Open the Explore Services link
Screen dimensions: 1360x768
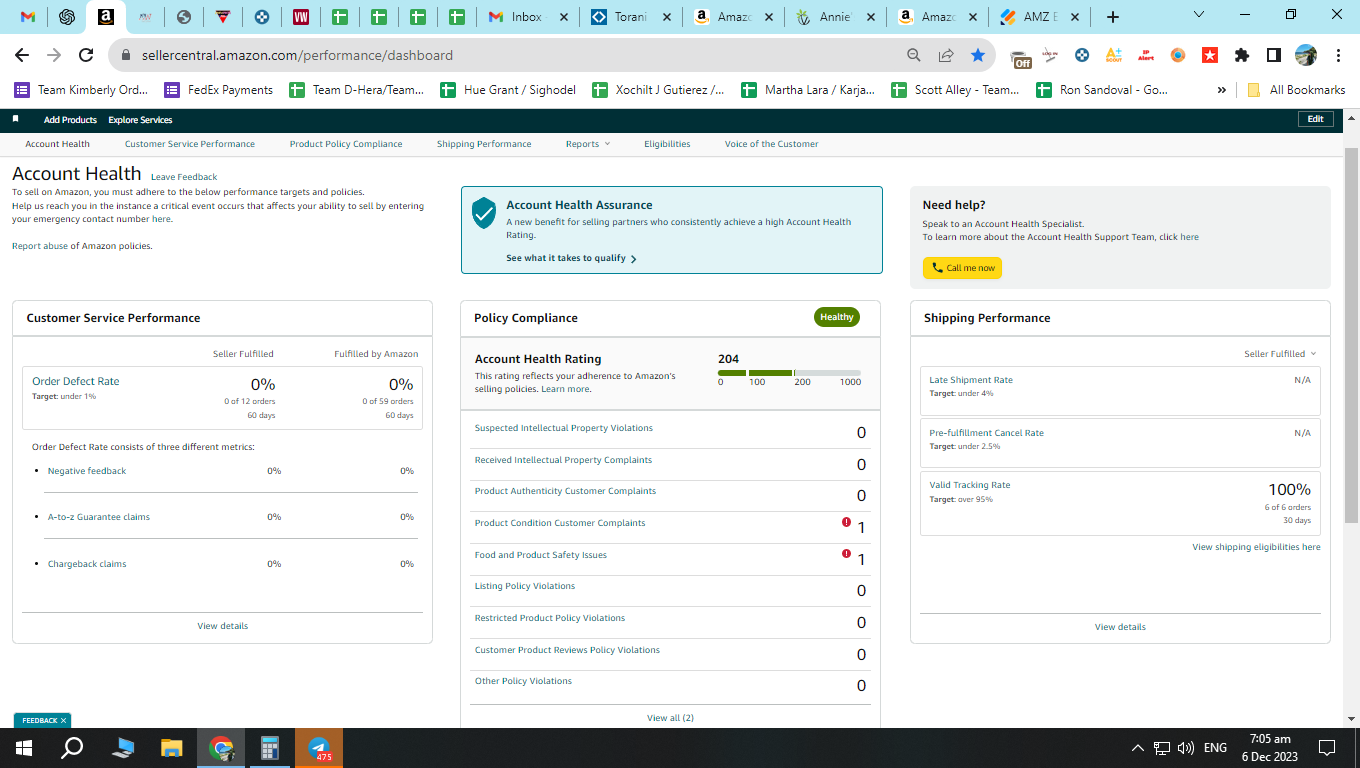click(x=140, y=120)
